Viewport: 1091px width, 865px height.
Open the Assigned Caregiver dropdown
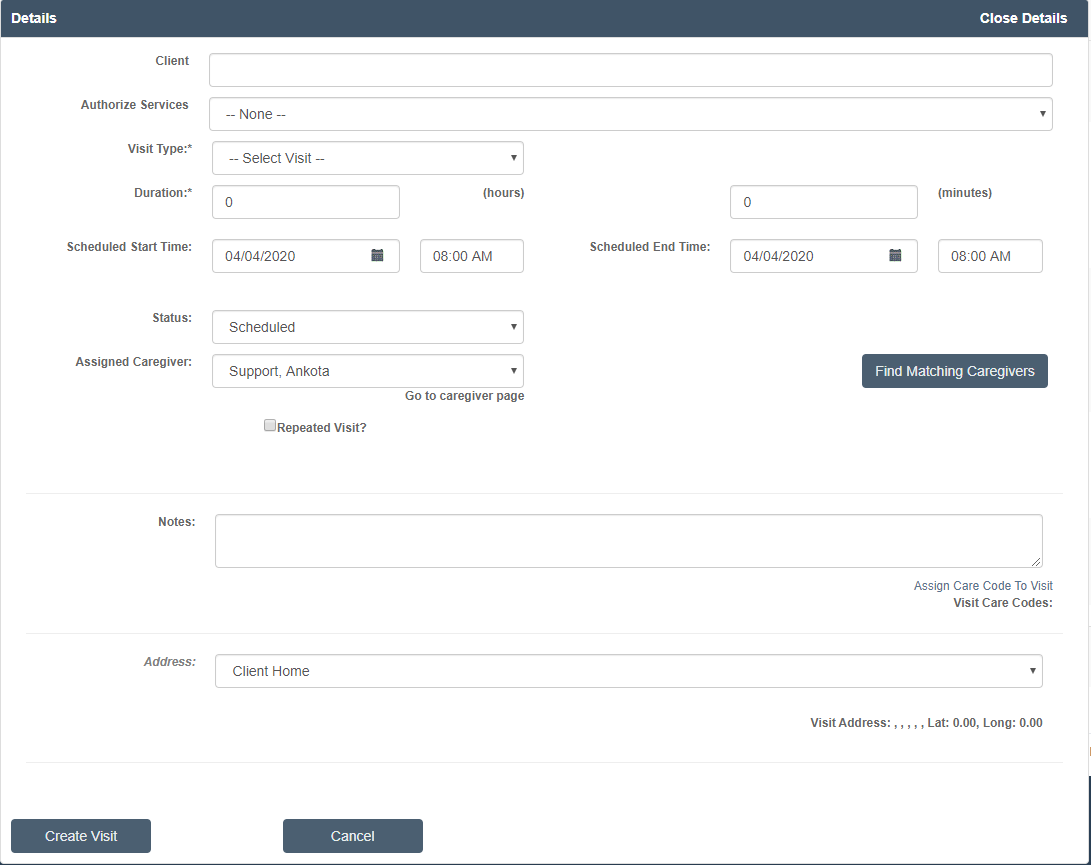368,371
